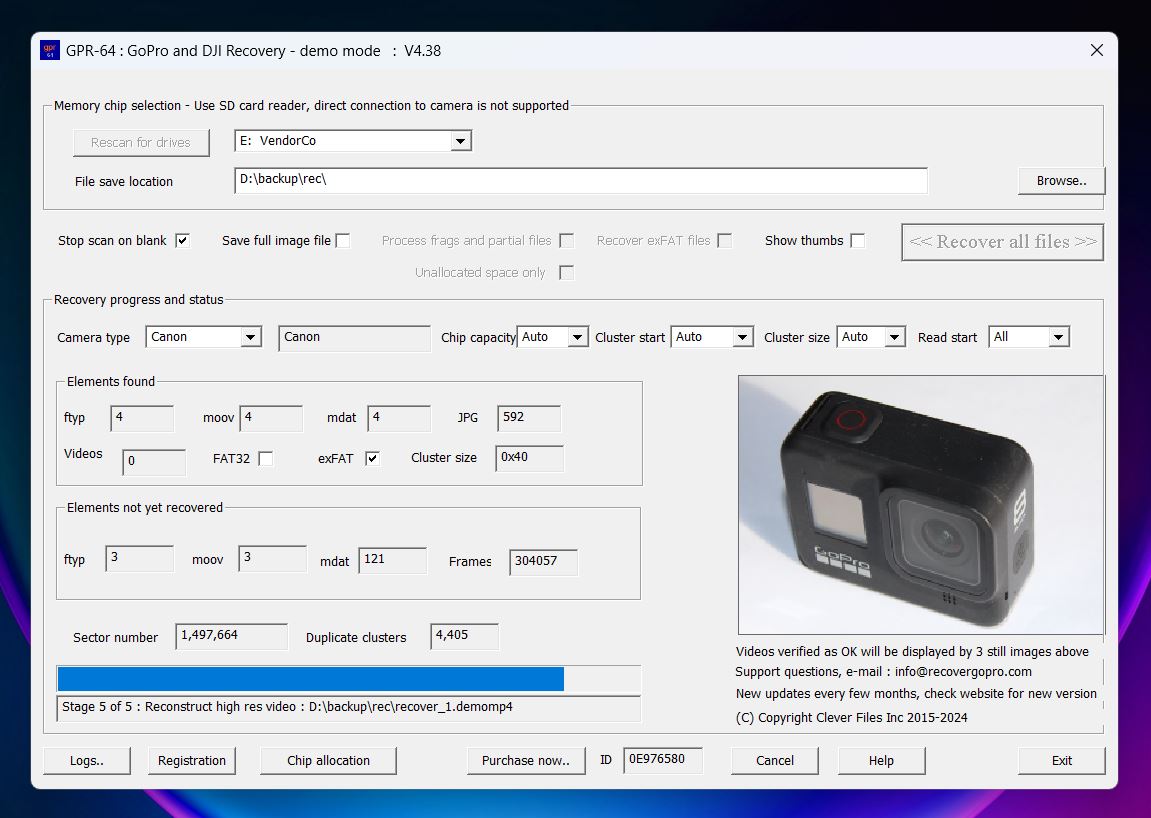This screenshot has width=1151, height=818.
Task: Click the ID field showing 0E976580
Action: [x=662, y=760]
